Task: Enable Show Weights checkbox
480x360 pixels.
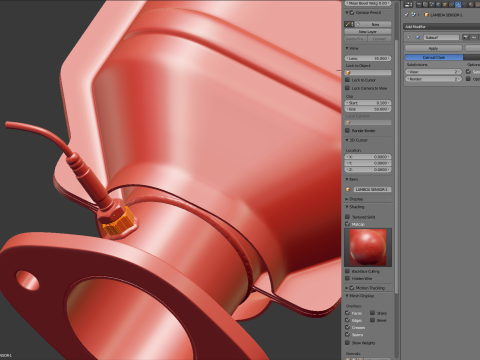Action: coord(347,343)
